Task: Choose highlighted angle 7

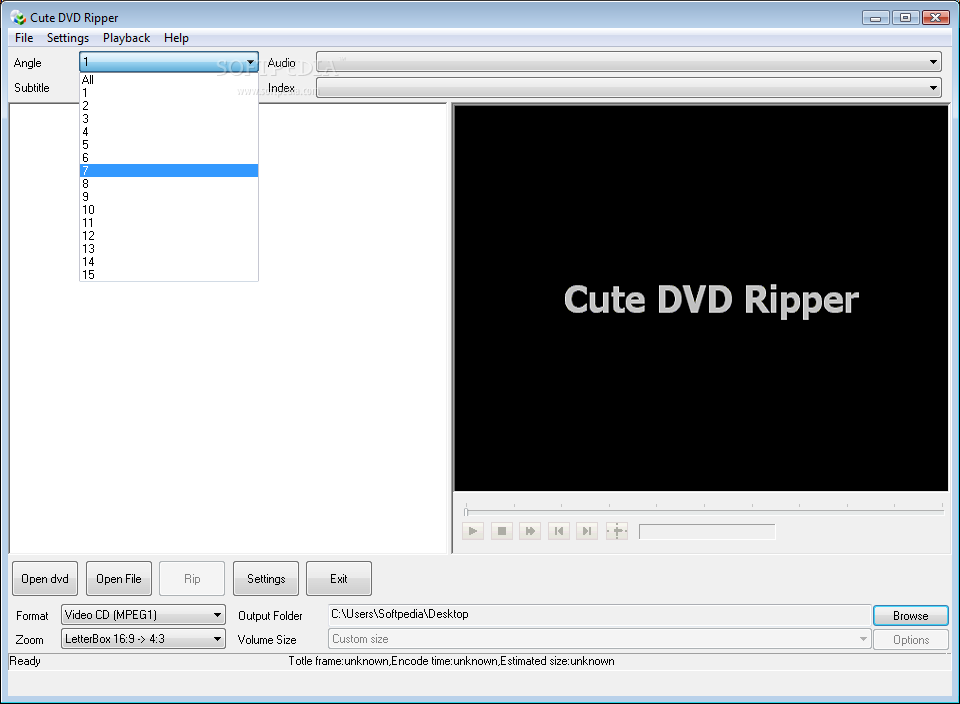Action: point(169,171)
